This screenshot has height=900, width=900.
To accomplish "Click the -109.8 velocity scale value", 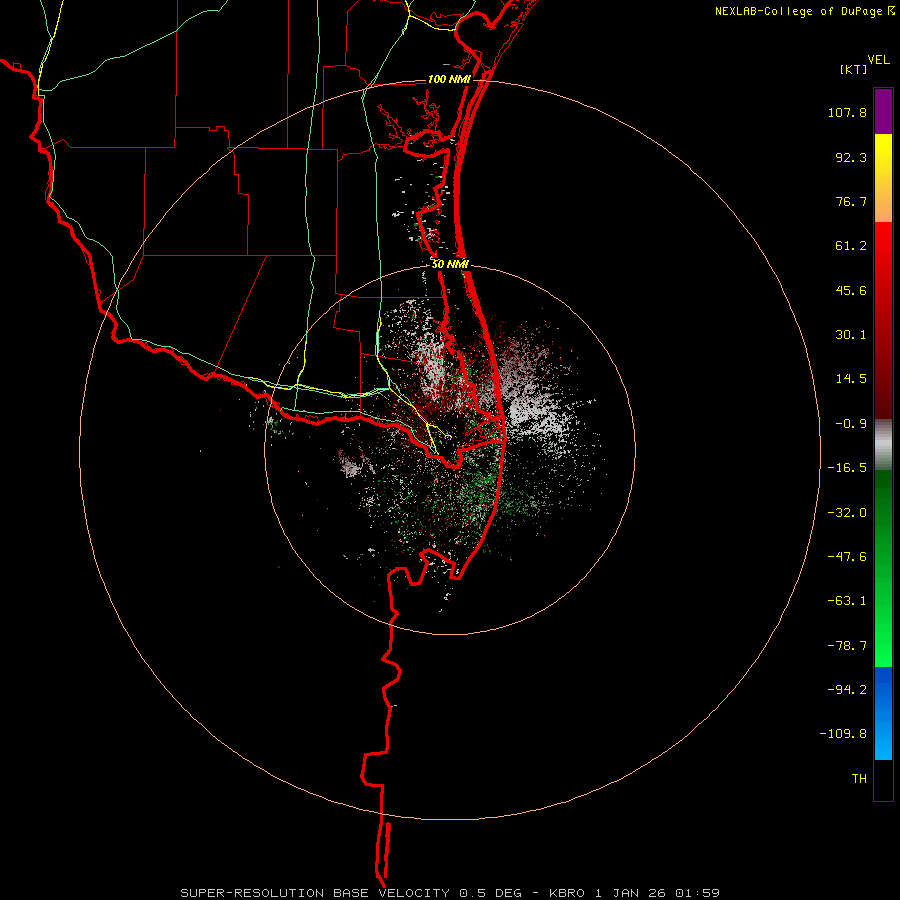I will click(843, 734).
